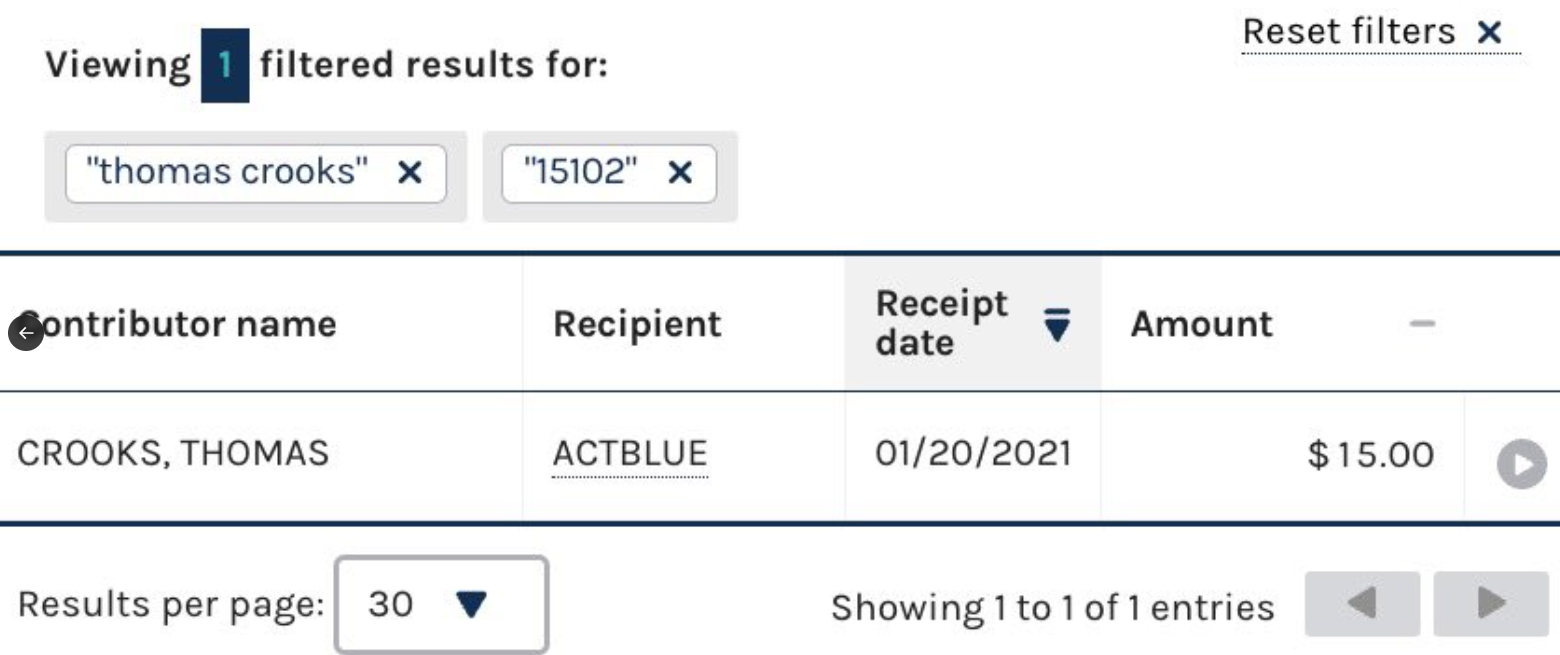Remove the "15102" zip filter tag
The image size is (1560, 655).
pos(680,173)
